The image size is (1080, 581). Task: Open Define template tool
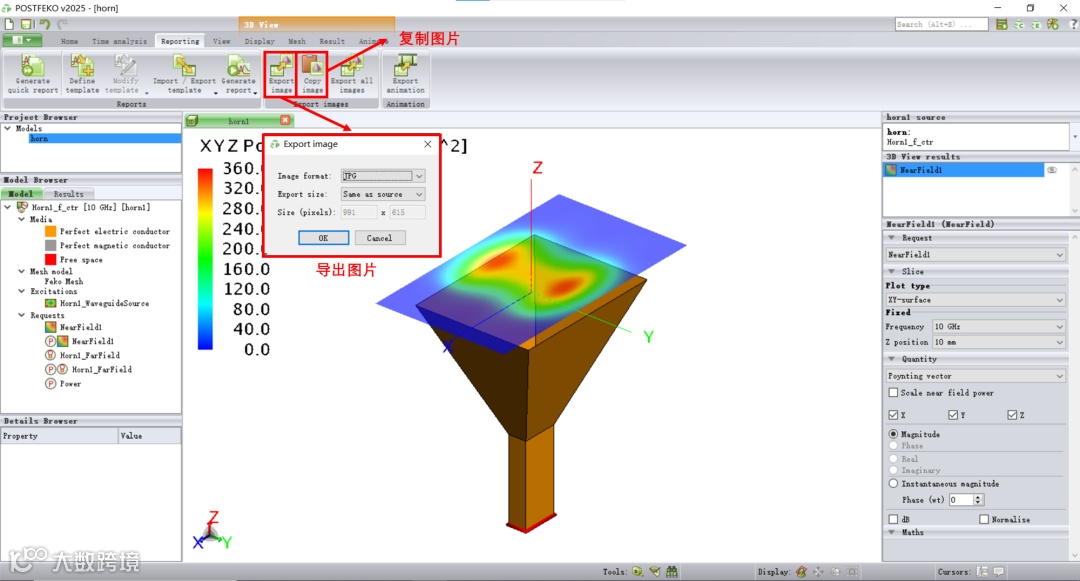(x=82, y=74)
